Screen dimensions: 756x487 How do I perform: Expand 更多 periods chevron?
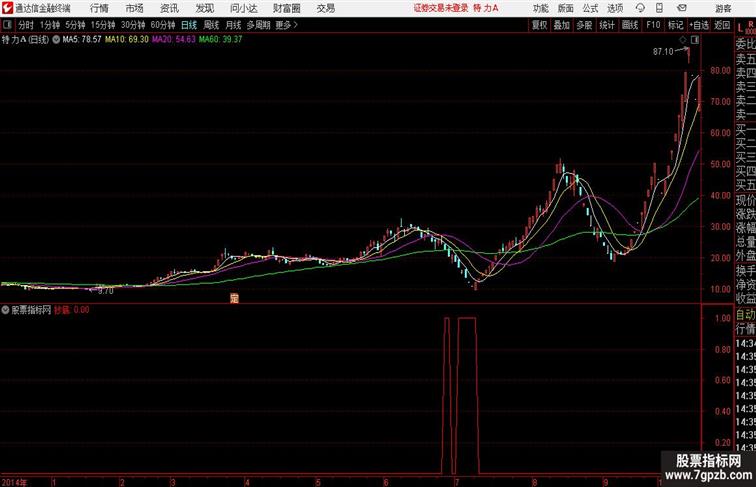click(287, 25)
